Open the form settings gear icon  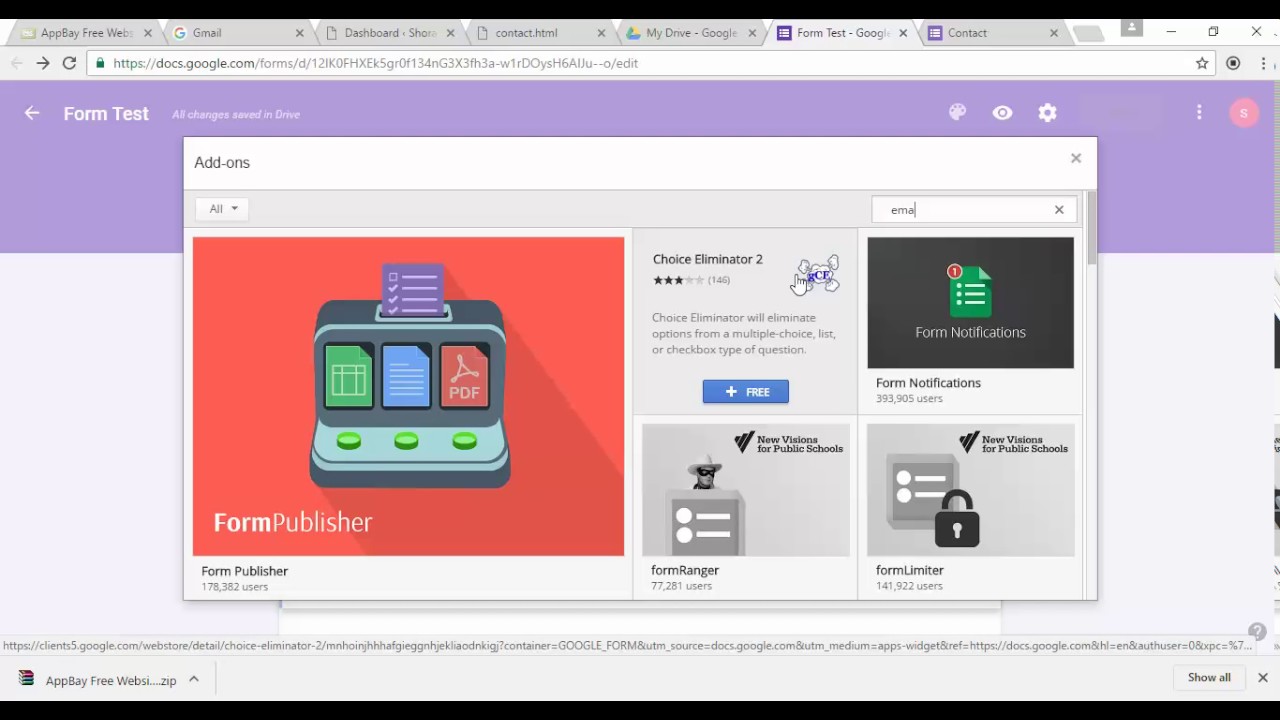(1047, 113)
